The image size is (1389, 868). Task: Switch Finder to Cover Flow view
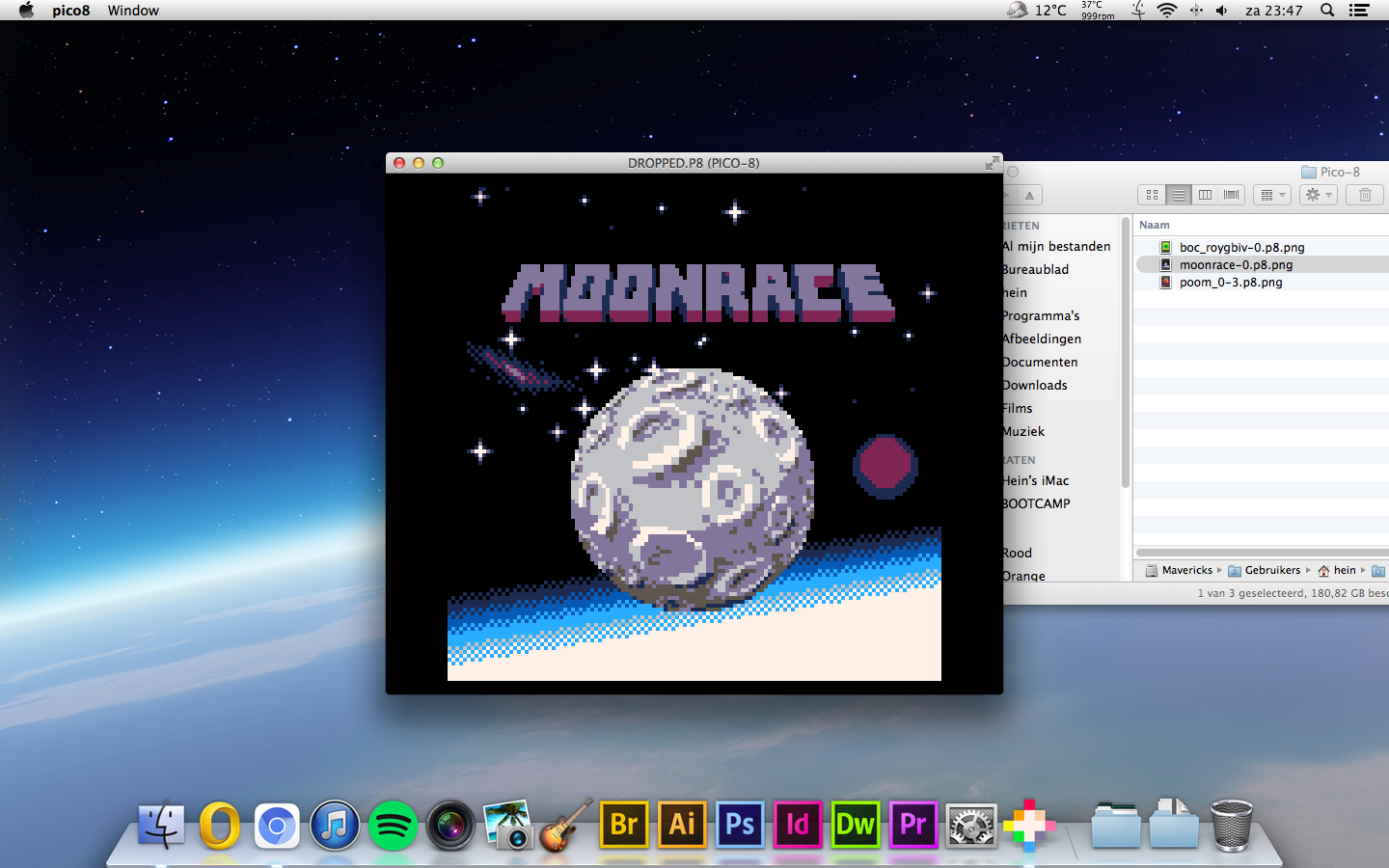click(x=1231, y=195)
